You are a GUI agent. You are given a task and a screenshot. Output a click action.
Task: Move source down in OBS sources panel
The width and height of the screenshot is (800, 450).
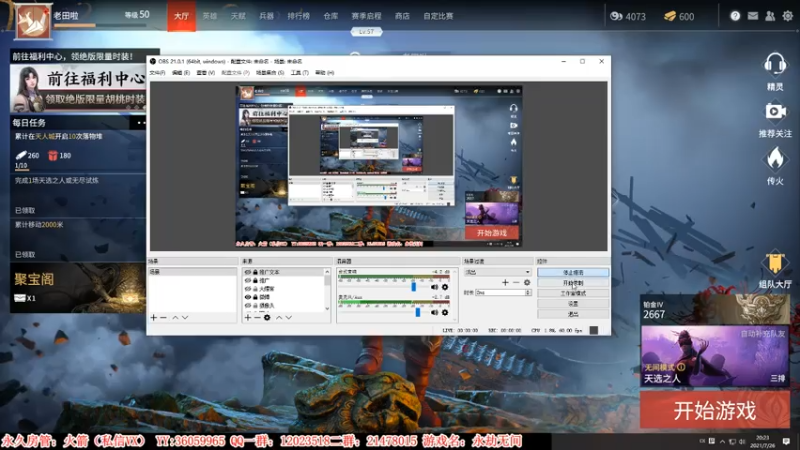pos(289,317)
